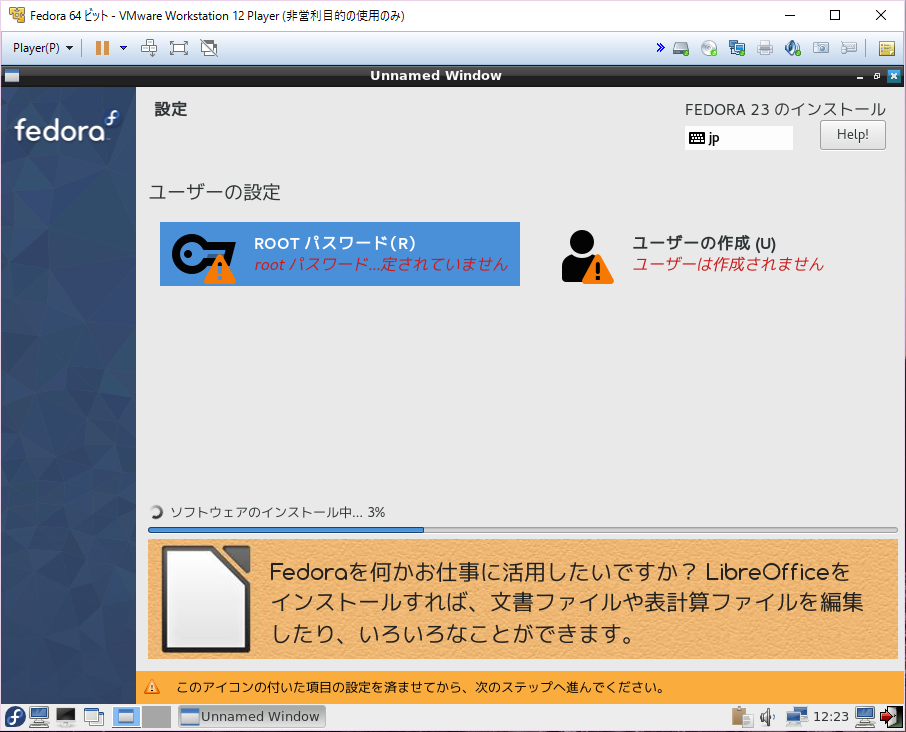This screenshot has height=732, width=906.
Task: Click the 設定 heading
Action: 171,109
